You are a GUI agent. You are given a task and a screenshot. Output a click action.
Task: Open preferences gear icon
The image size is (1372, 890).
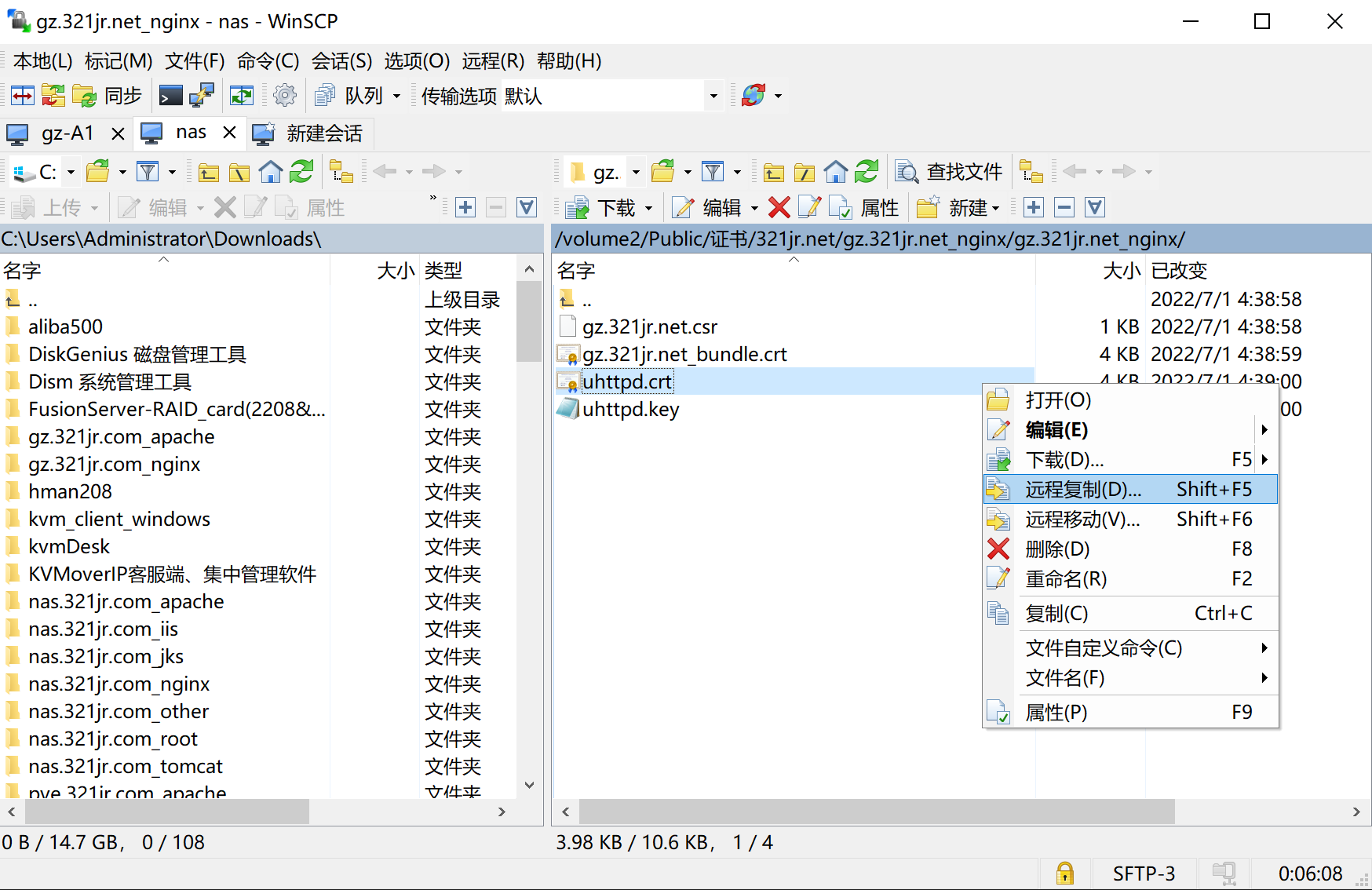285,96
